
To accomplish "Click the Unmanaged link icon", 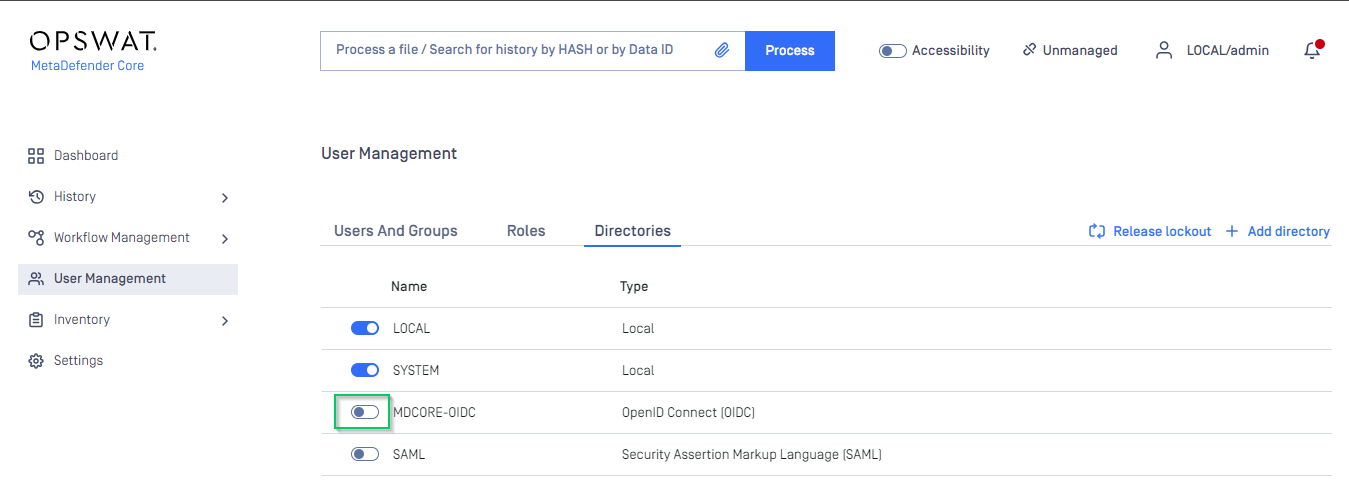I will coord(1029,50).
